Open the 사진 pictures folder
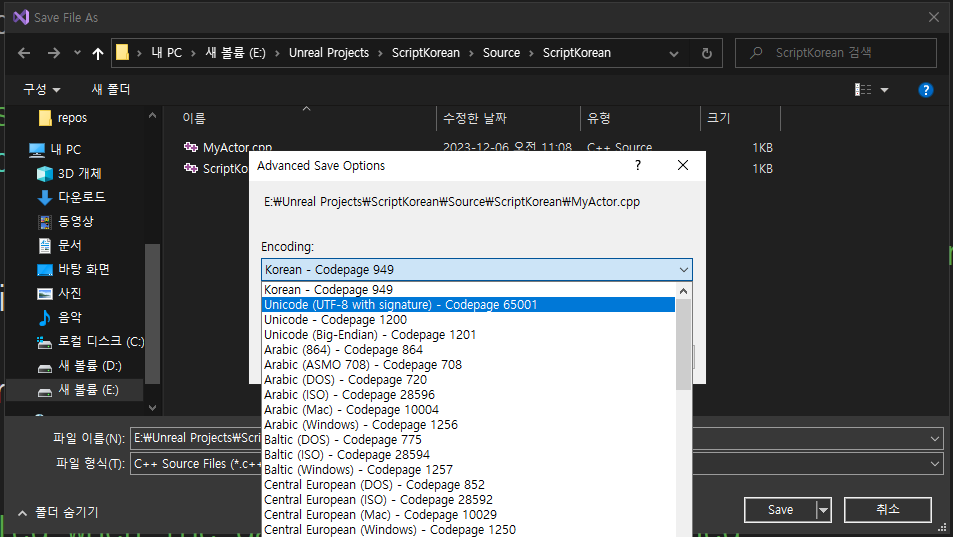 pyautogui.click(x=69, y=293)
